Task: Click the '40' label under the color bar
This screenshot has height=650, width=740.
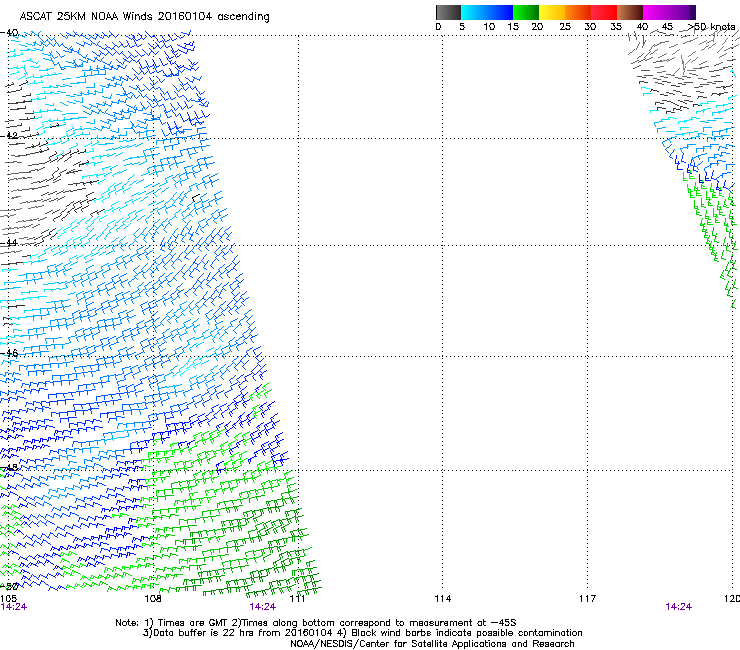Action: [x=642, y=27]
